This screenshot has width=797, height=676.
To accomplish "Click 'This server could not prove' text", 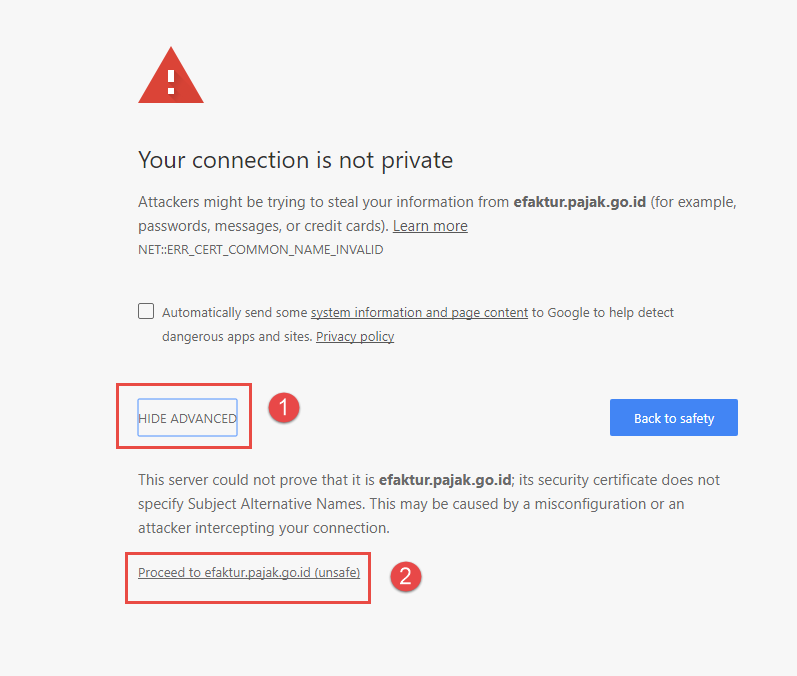I will click(x=228, y=480).
